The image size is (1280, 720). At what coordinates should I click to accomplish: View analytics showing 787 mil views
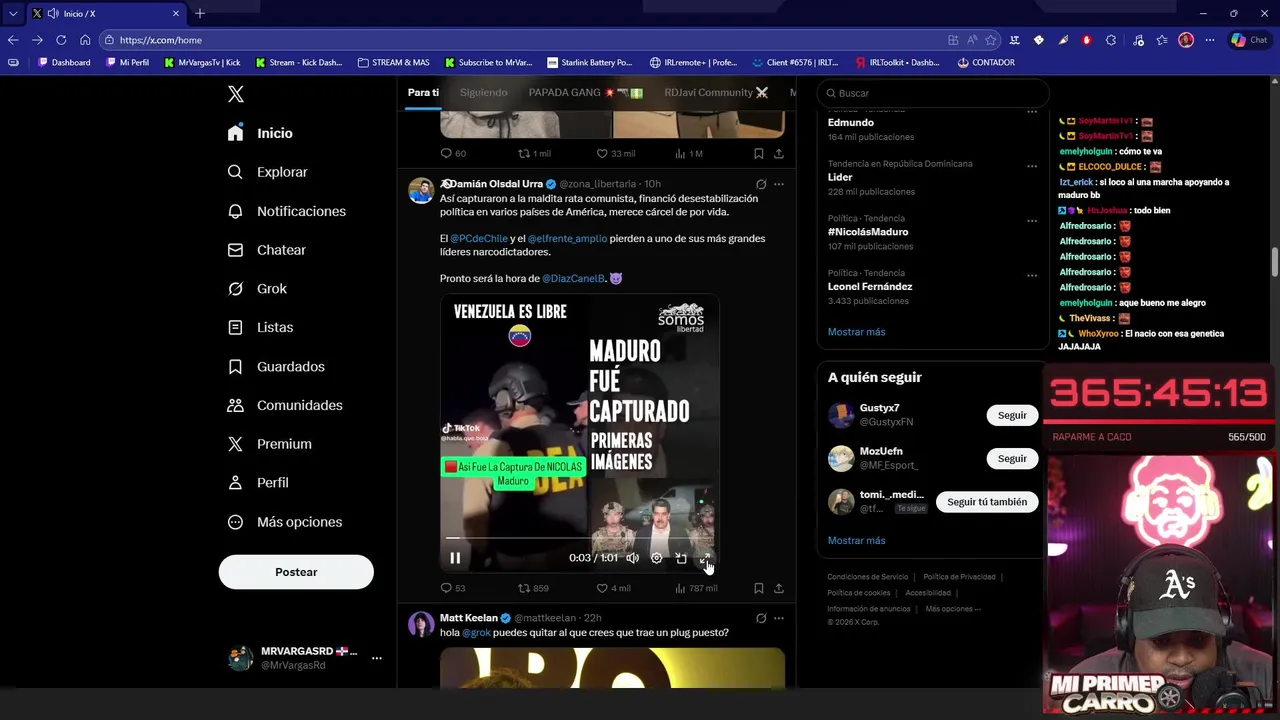pyautogui.click(x=696, y=588)
